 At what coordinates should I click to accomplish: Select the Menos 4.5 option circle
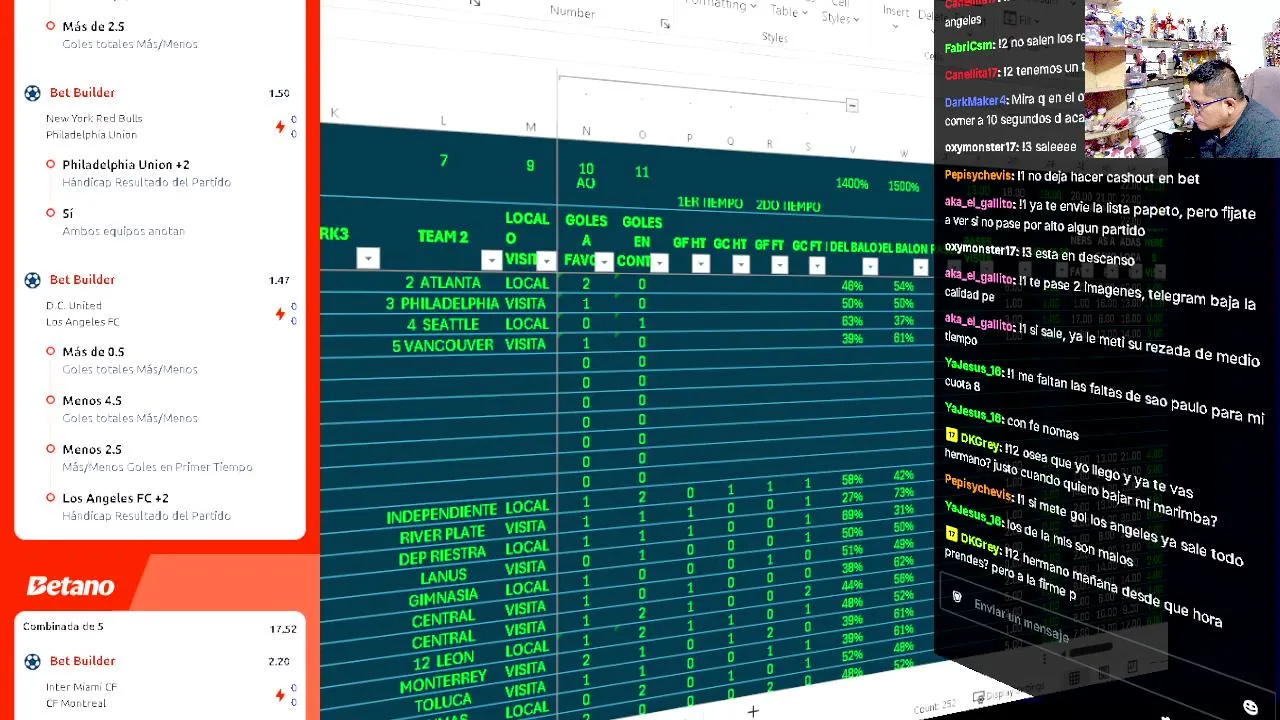[x=50, y=400]
